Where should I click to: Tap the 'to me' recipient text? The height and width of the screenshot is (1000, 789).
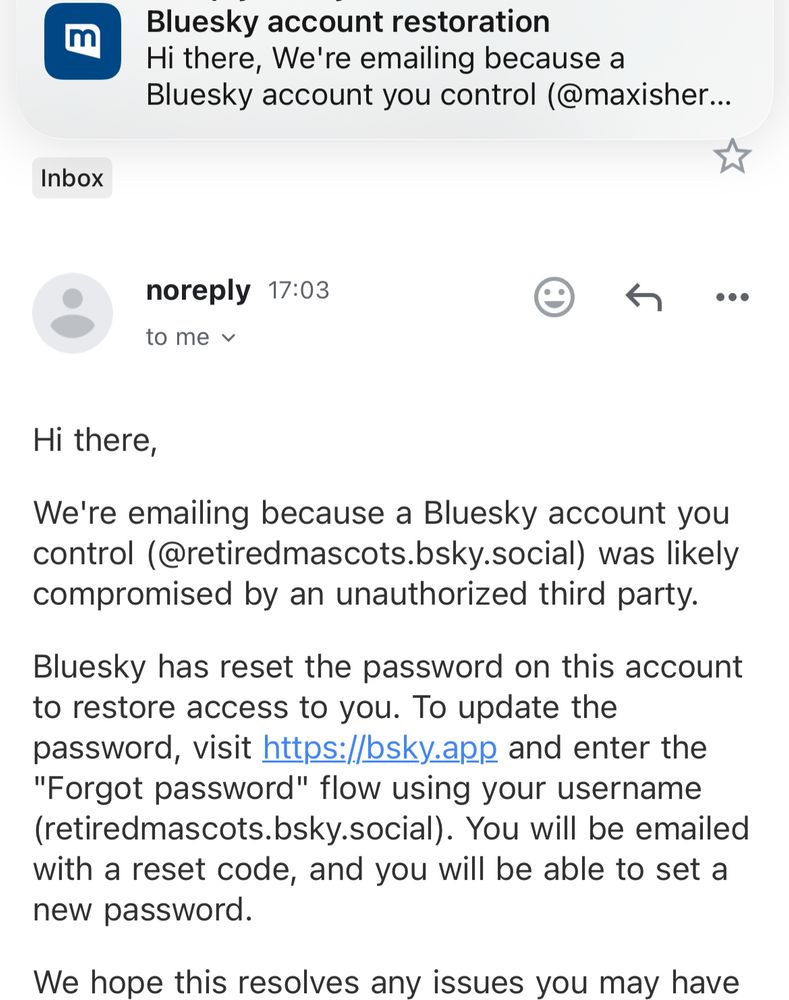click(177, 337)
